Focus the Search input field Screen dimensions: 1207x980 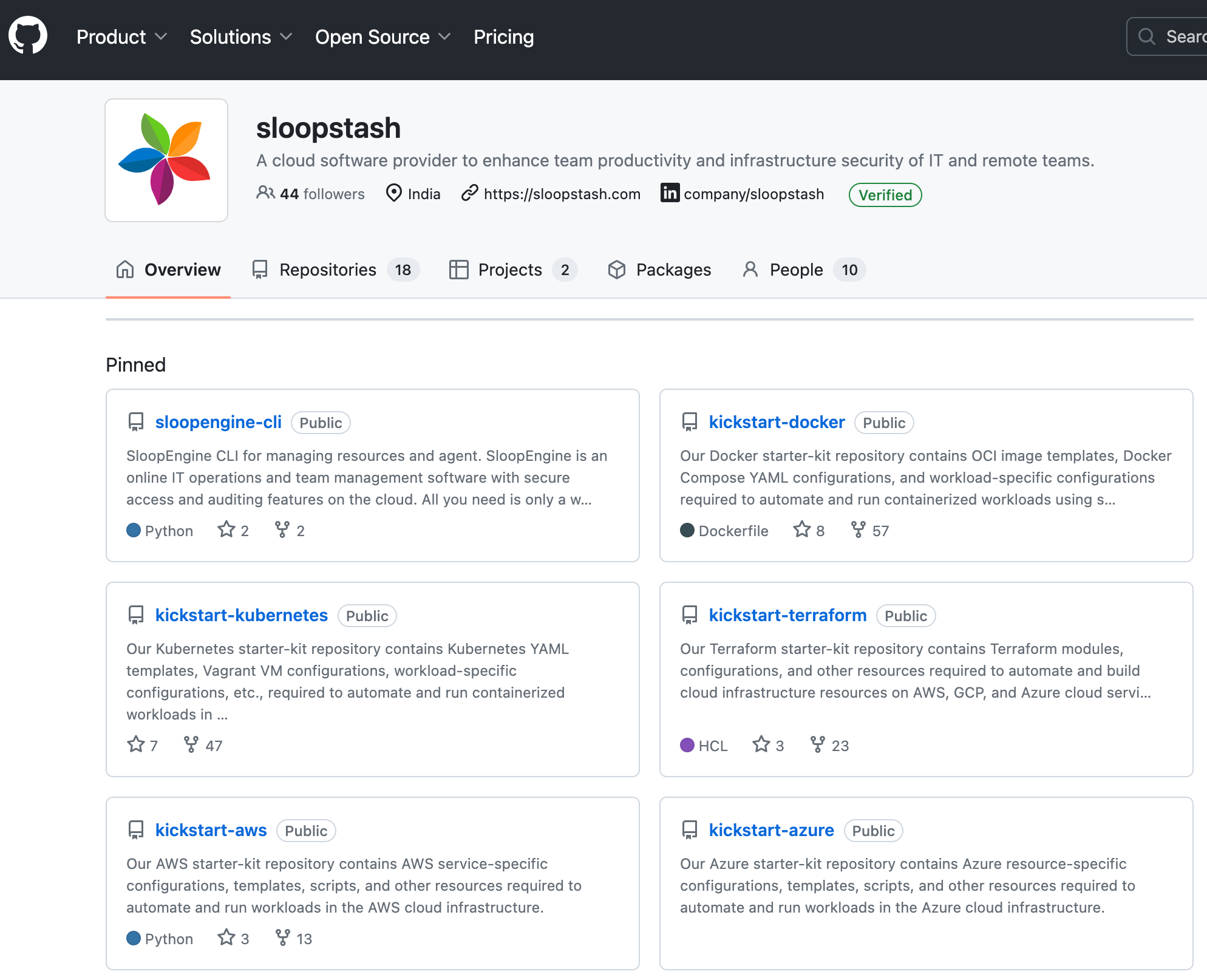coord(1166,36)
